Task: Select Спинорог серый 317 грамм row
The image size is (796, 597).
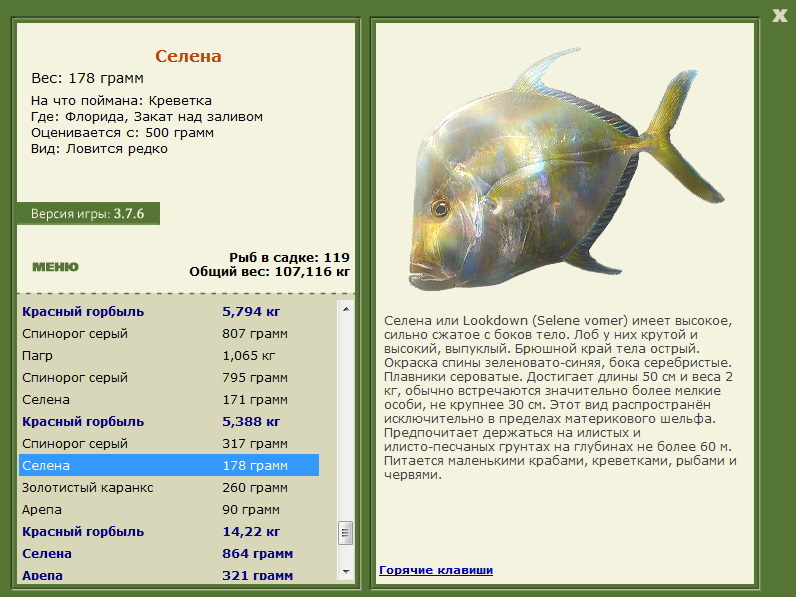Action: [169, 444]
